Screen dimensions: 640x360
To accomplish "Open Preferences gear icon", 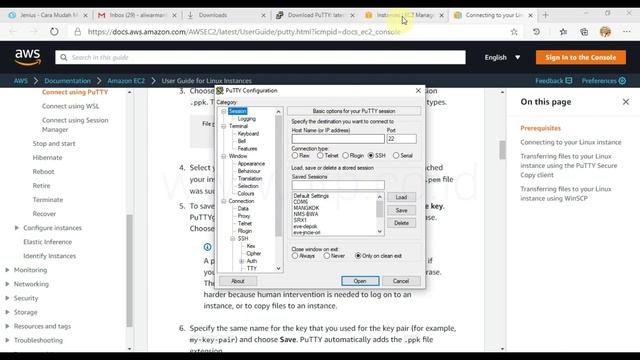I will pos(622,81).
